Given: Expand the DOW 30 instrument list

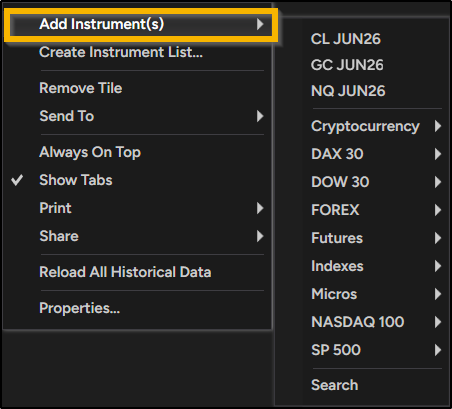Looking at the screenshot, I should [x=362, y=182].
